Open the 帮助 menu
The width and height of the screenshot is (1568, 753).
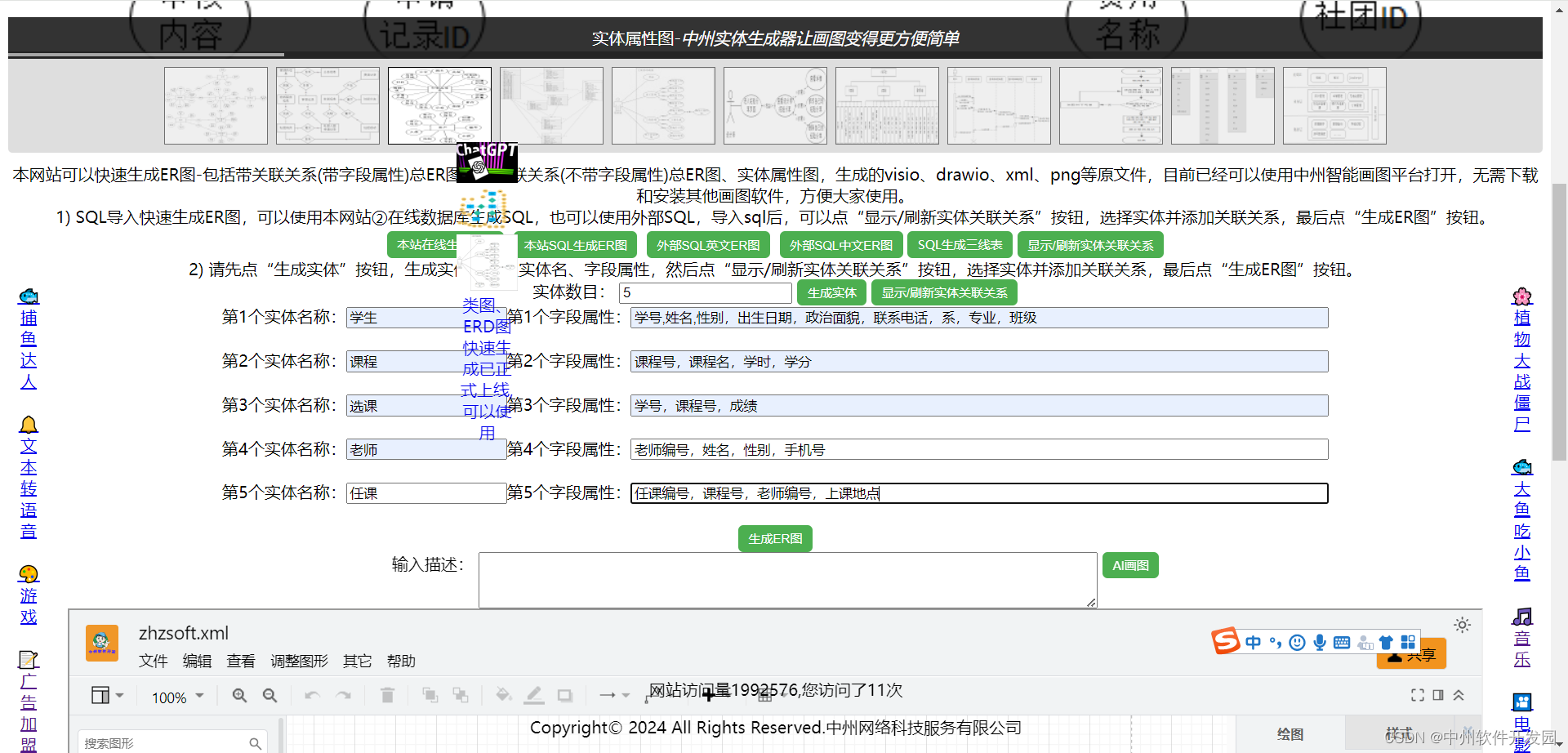(x=401, y=661)
